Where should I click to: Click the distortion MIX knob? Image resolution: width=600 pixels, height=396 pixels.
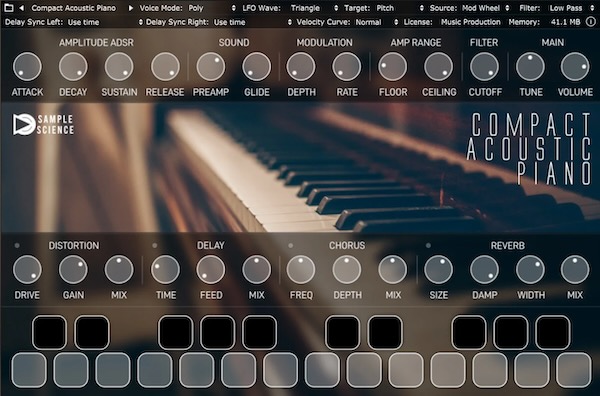coord(119,269)
